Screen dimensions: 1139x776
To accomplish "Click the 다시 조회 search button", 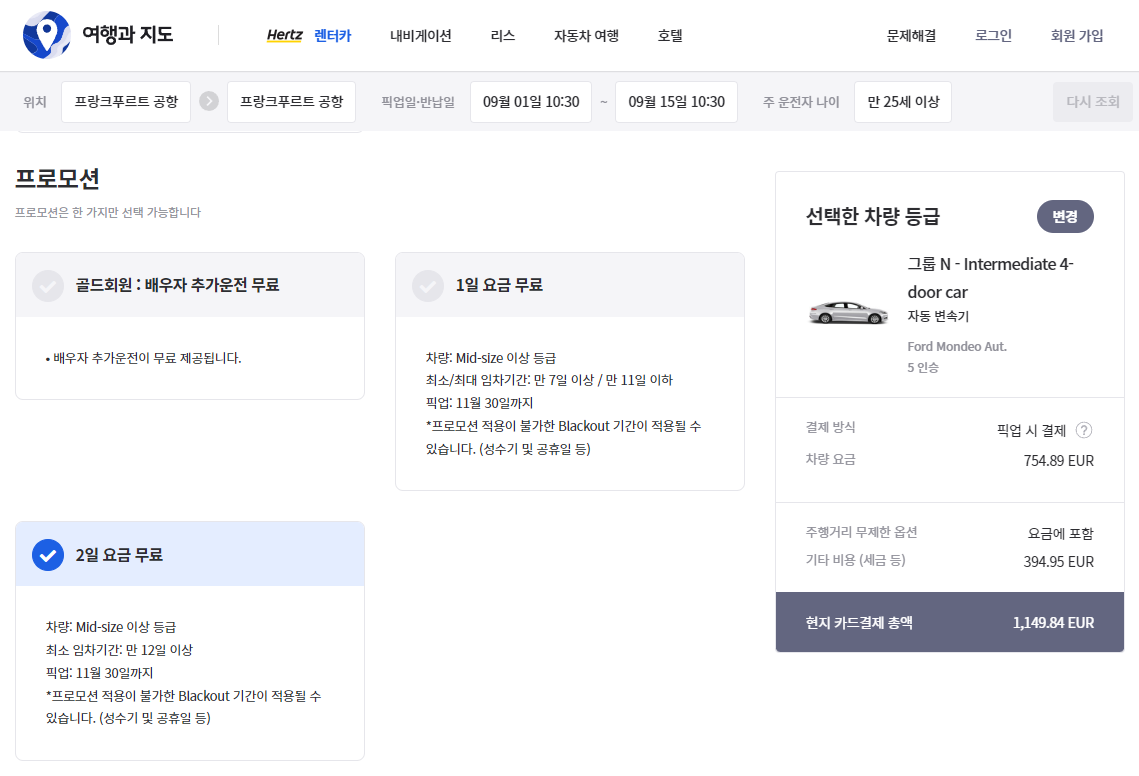I will (x=1093, y=102).
